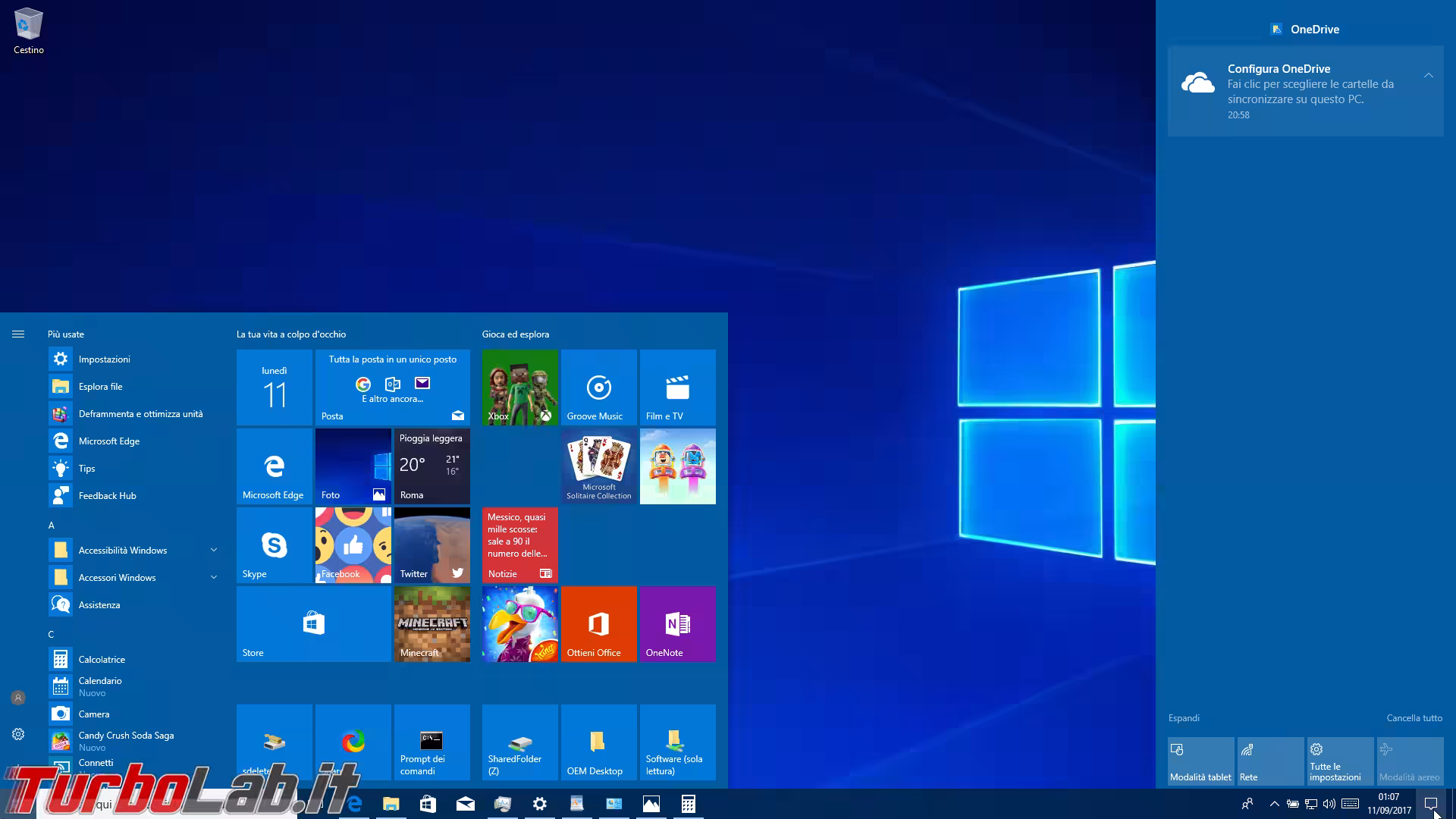Viewport: 1456px width, 819px height.
Task: Expand the Accessori Windows group
Action: [214, 577]
